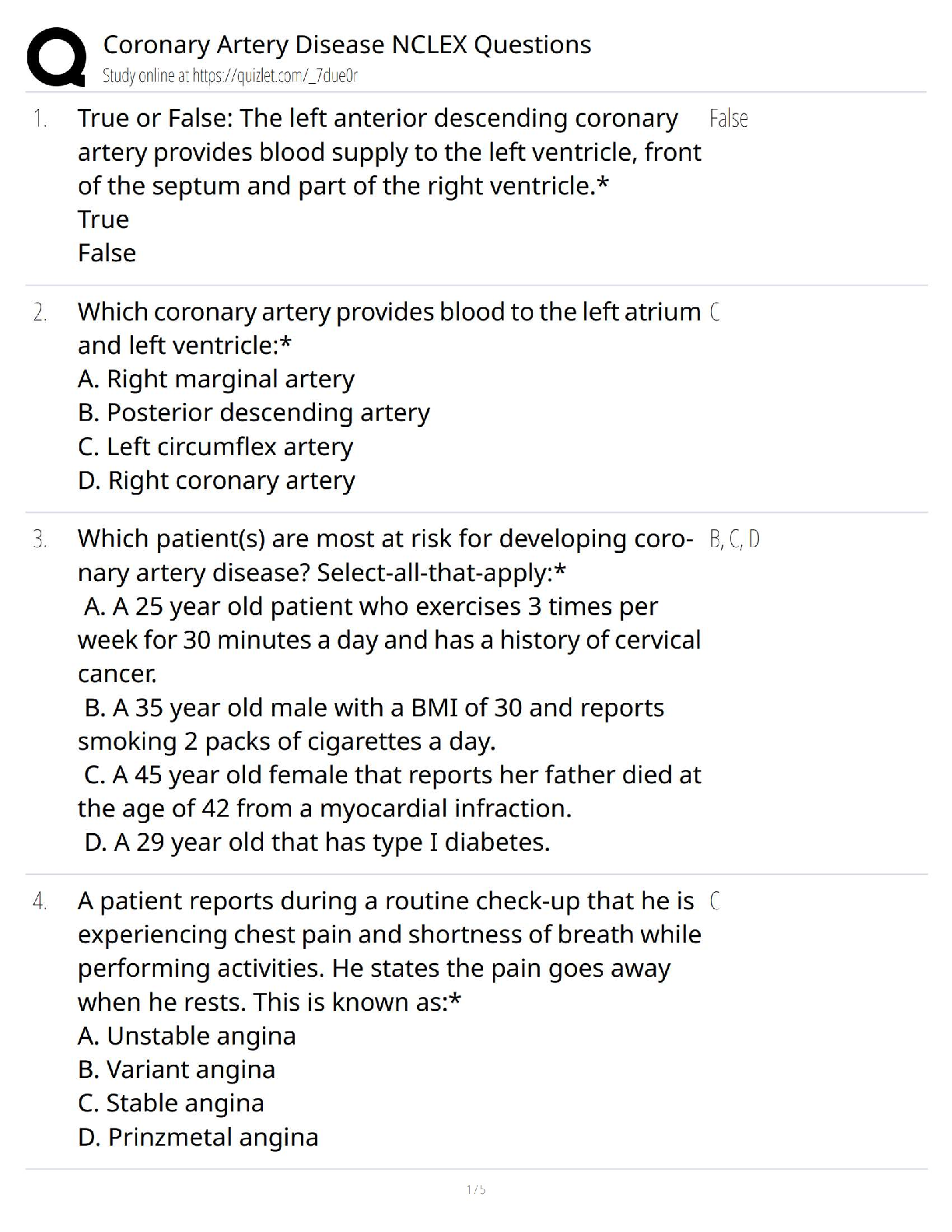Pick D. Right coronary artery
Viewport: 952px width, 1232px height.
tap(216, 480)
